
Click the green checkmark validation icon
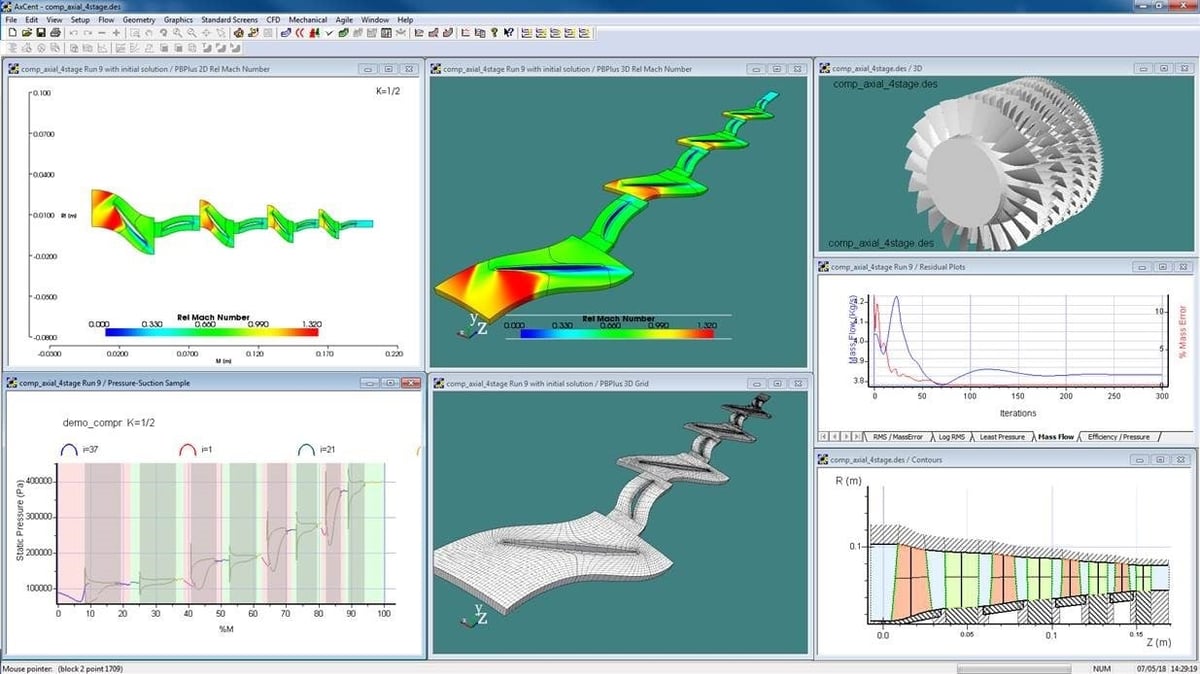pos(328,35)
